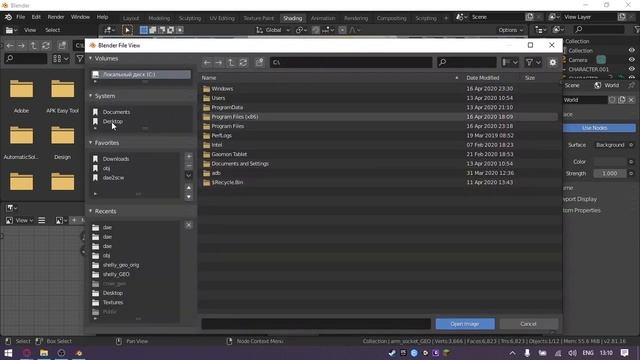This screenshot has width=640, height=360.
Task: Move favorite bookmark down
Action: [x=189, y=197]
